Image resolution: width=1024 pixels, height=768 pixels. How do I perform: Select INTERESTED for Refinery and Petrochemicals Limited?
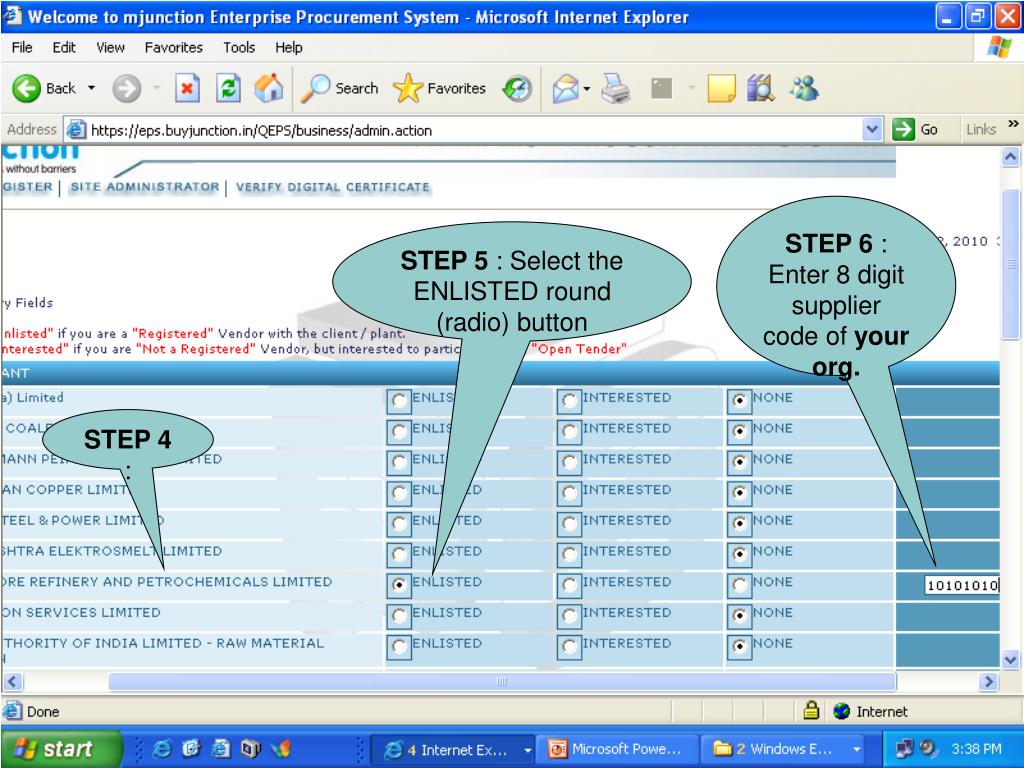tap(569, 584)
